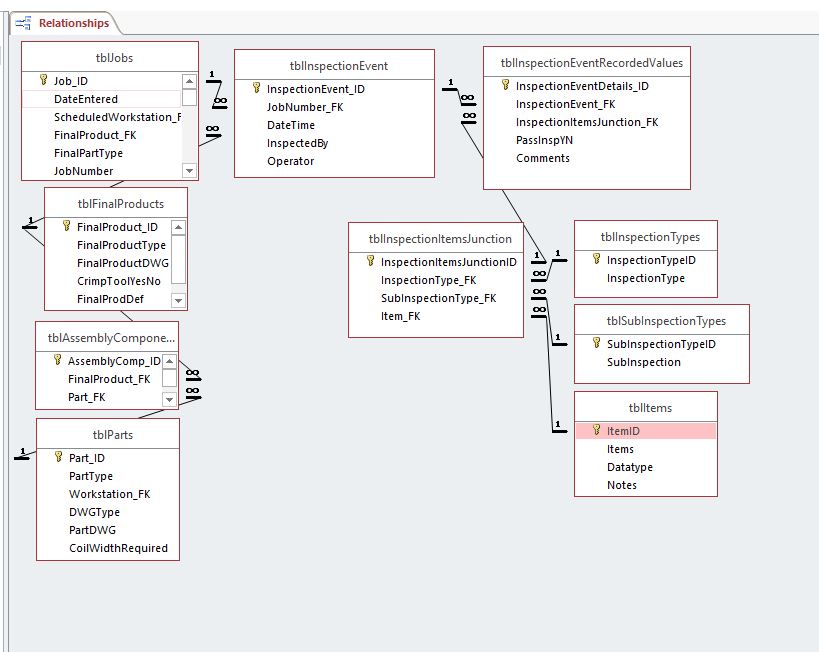The image size is (819, 652).
Task: Select the Notes field in tblItems
Action: 622,485
